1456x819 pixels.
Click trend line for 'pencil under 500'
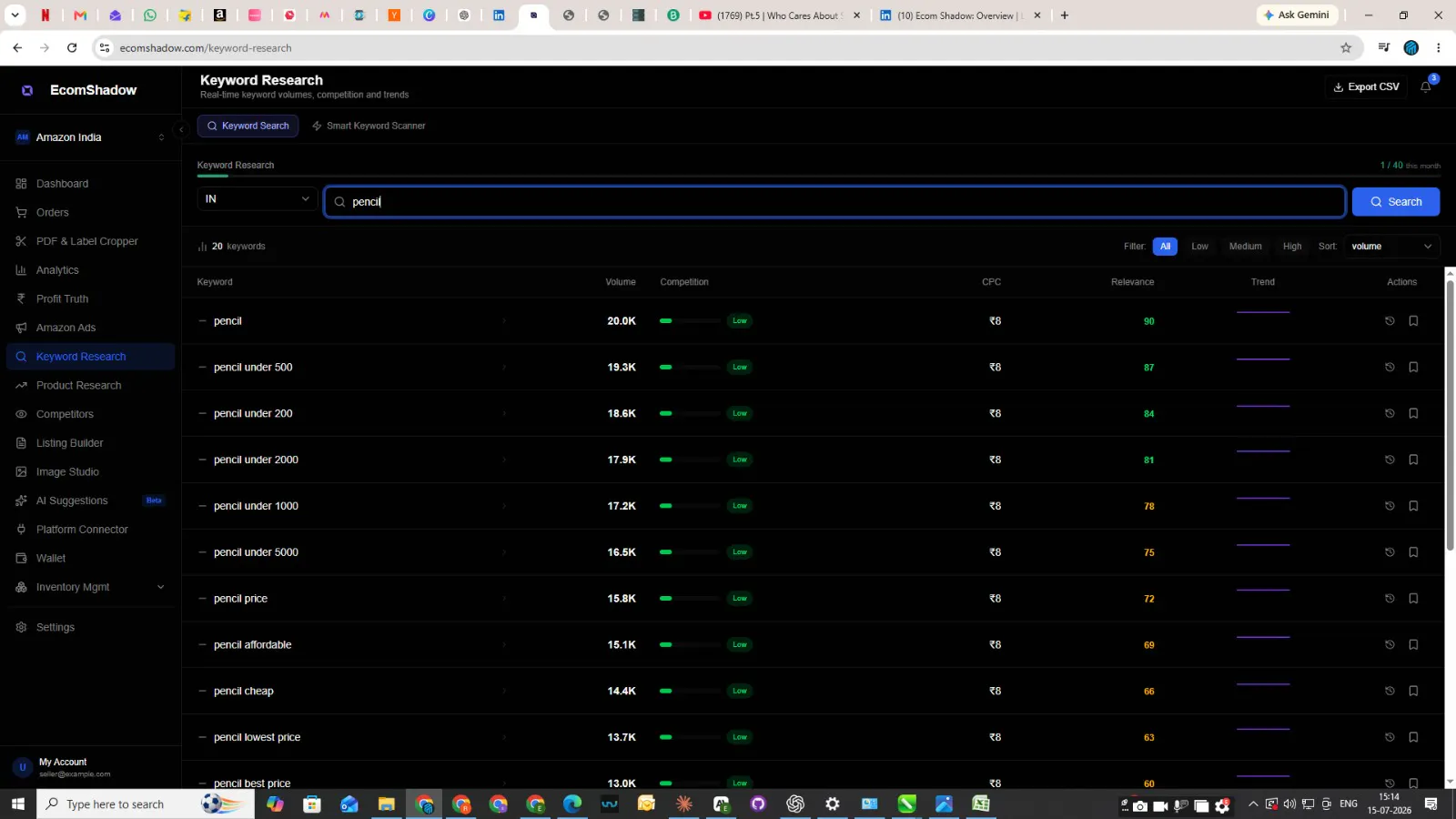[1263, 359]
